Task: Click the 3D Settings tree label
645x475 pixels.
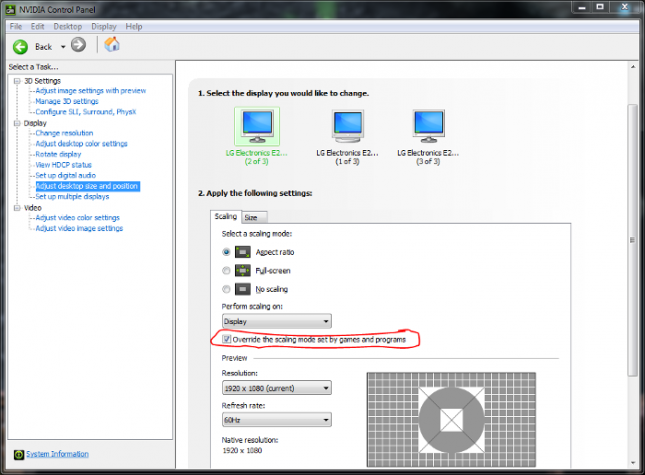Action: coord(42,81)
